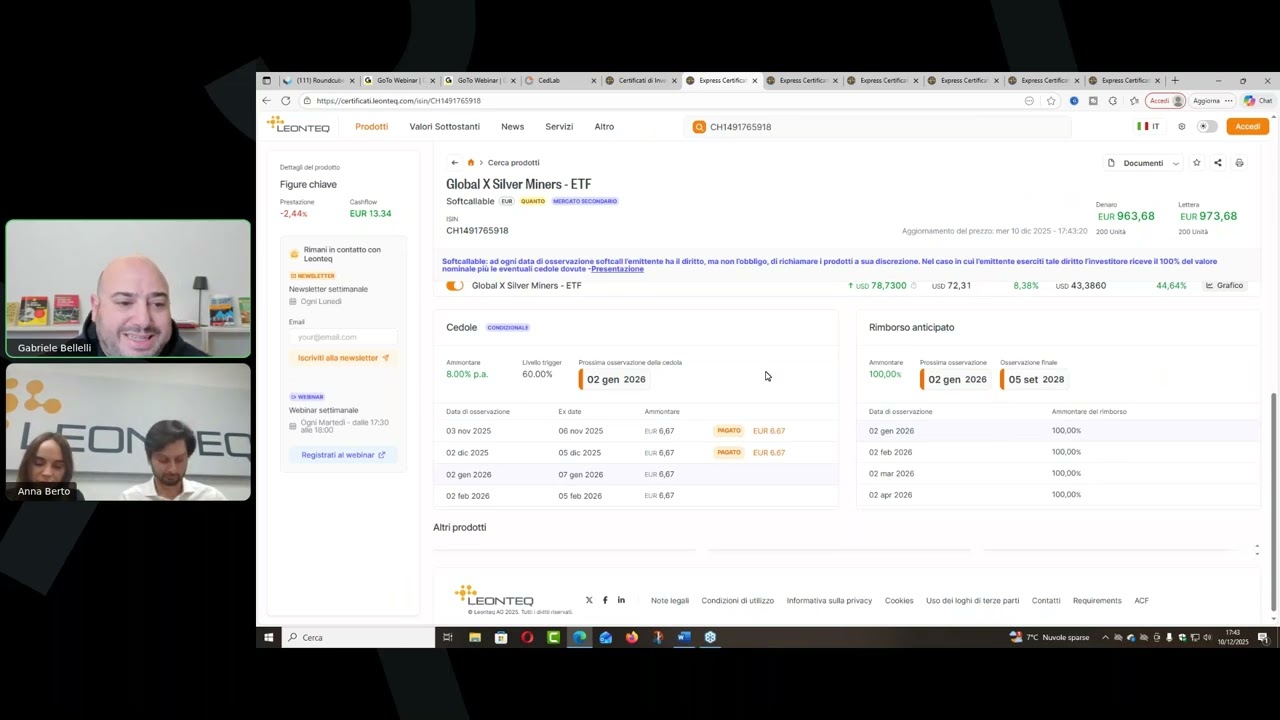
Task: Open the Facebook icon in footer
Action: [605, 600]
